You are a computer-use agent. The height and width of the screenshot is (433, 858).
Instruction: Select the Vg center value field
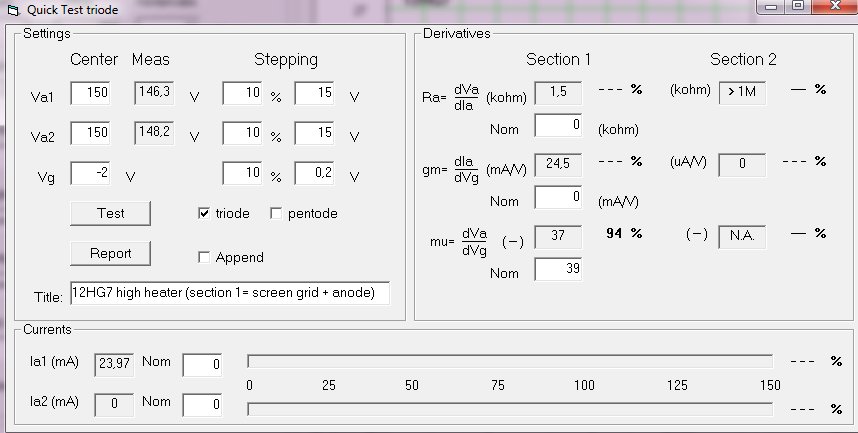91,174
